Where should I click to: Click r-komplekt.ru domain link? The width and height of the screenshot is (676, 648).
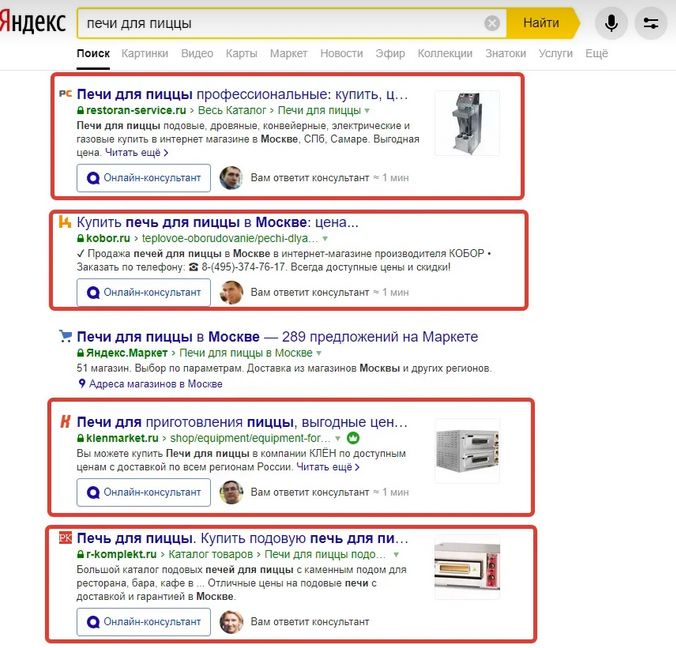pyautogui.click(x=121, y=554)
